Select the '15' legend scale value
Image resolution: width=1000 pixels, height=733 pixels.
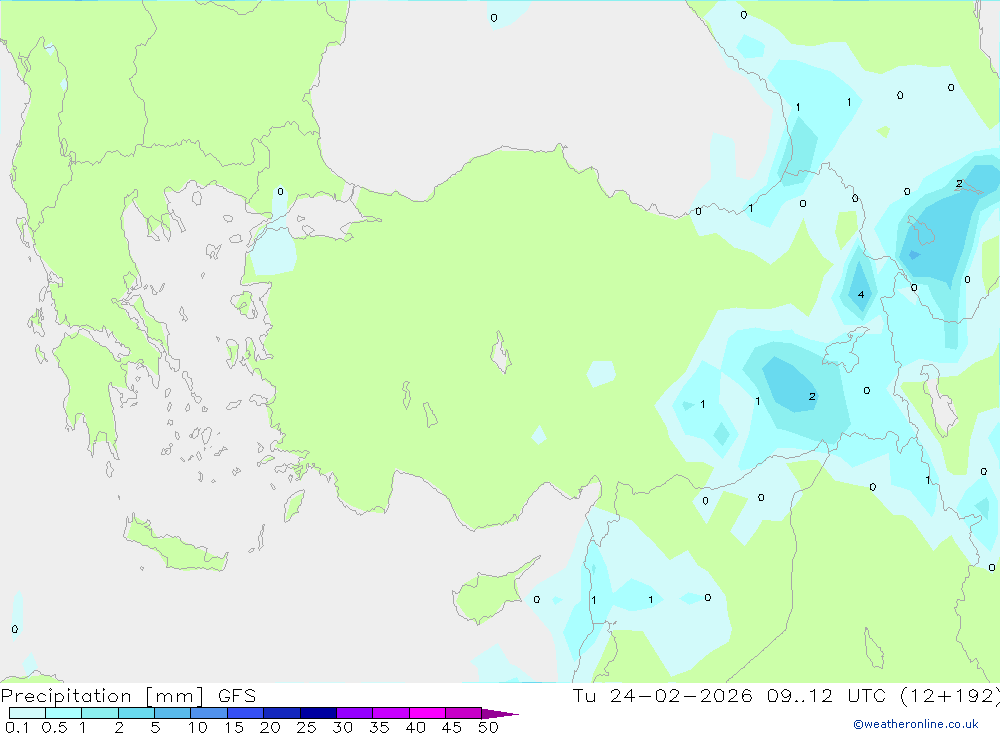(x=234, y=727)
